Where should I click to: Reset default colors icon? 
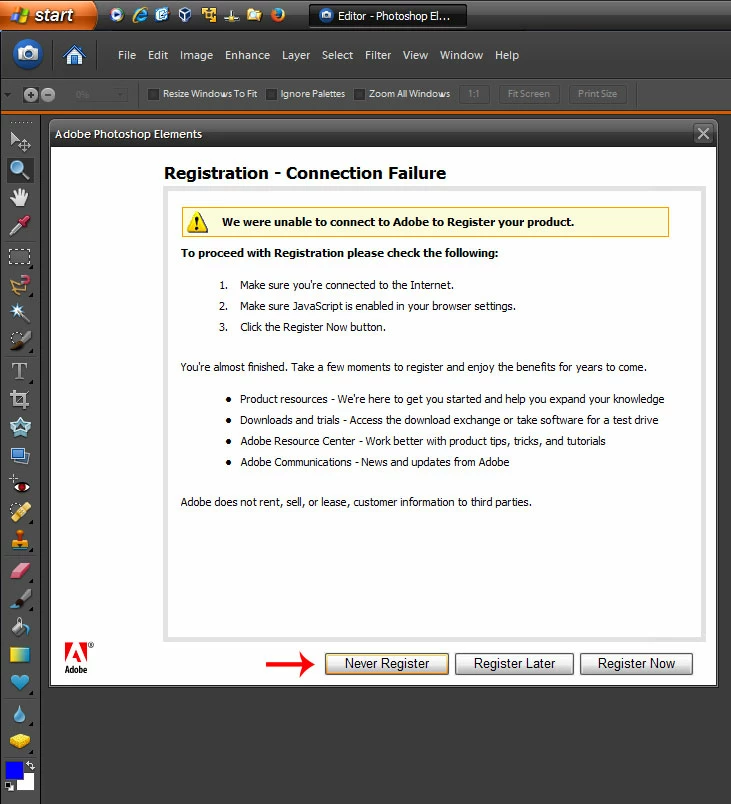click(9, 786)
